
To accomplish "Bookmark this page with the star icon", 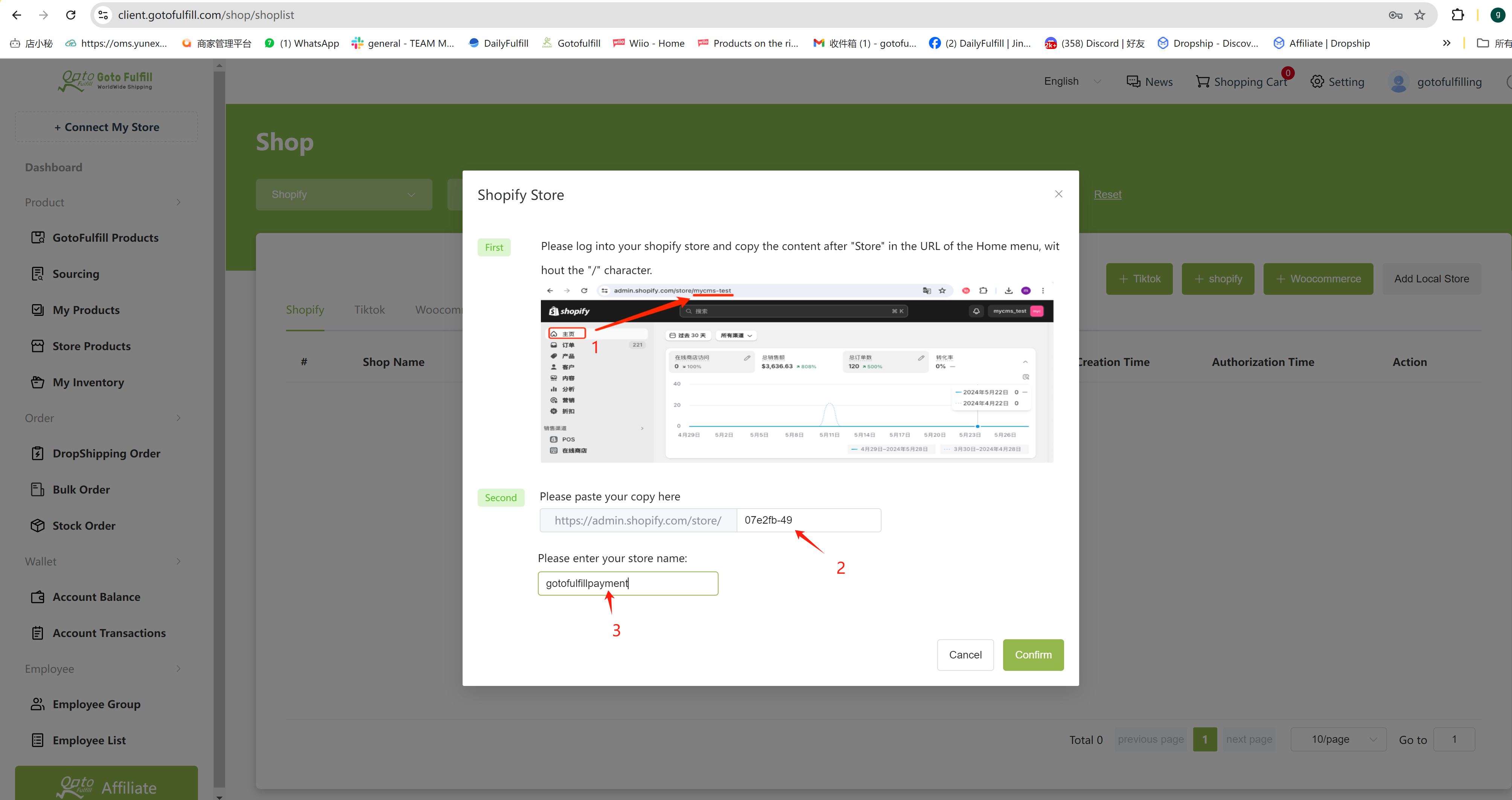I will click(1419, 15).
